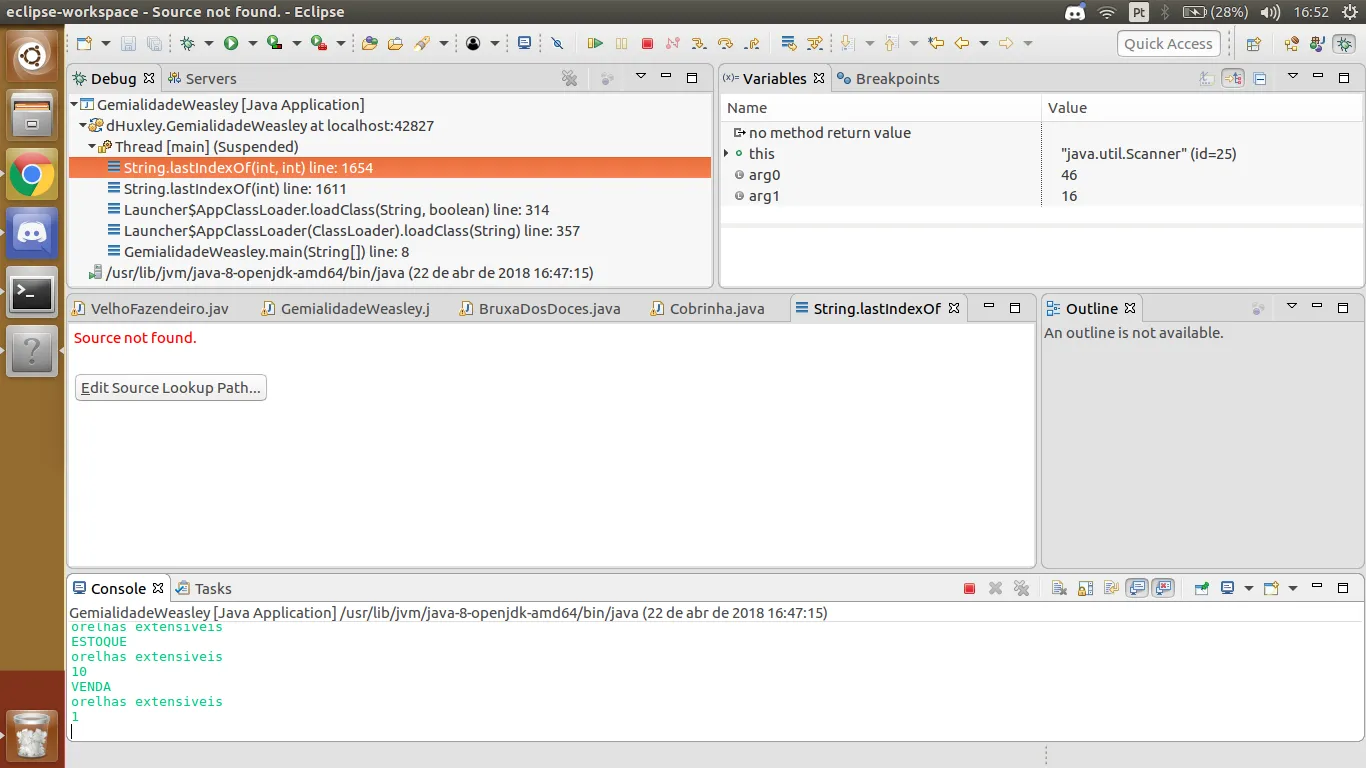
Task: Collapse the Thread [main] tree node
Action: click(x=92, y=146)
